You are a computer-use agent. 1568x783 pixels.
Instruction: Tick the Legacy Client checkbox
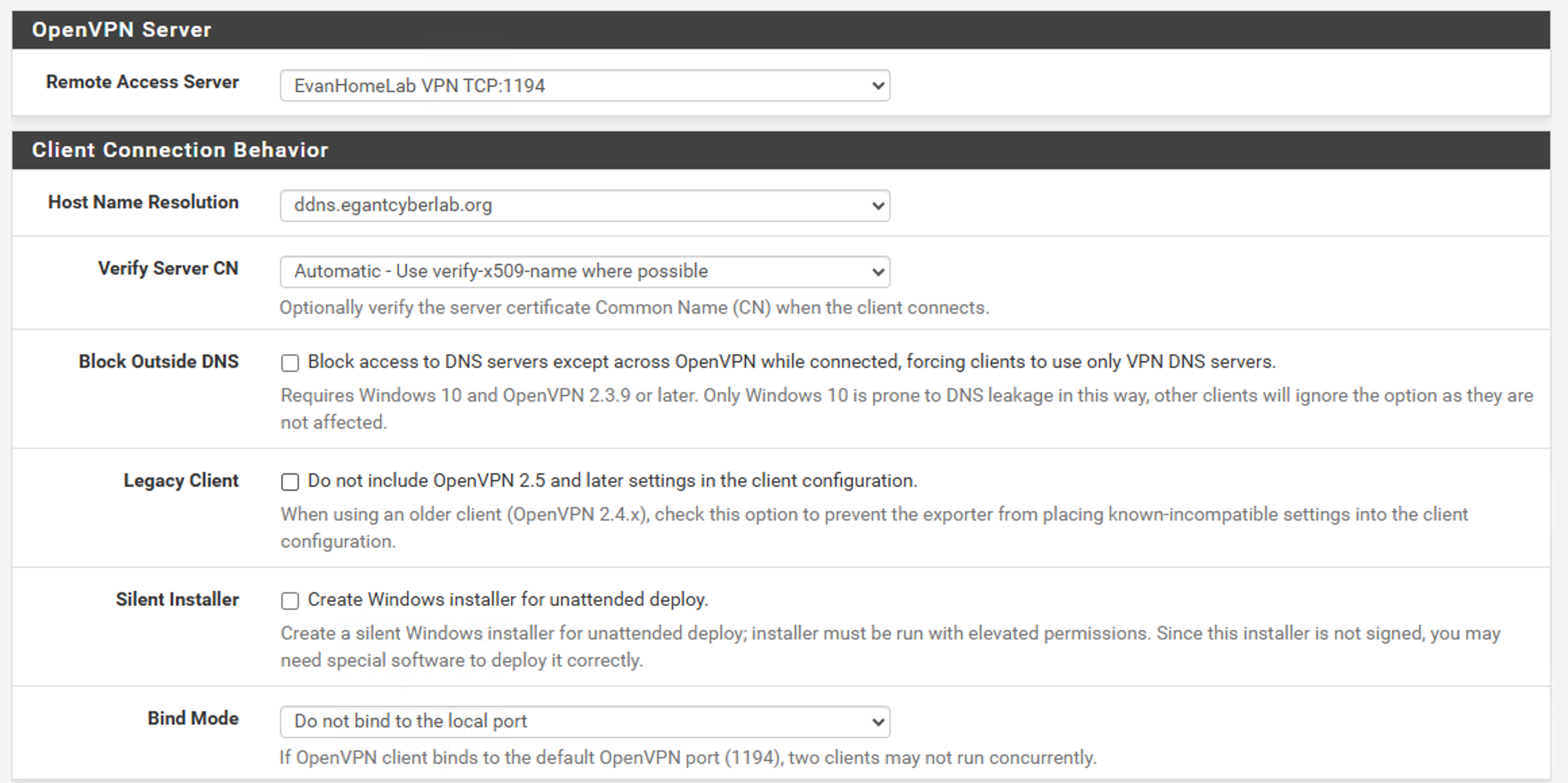(290, 482)
